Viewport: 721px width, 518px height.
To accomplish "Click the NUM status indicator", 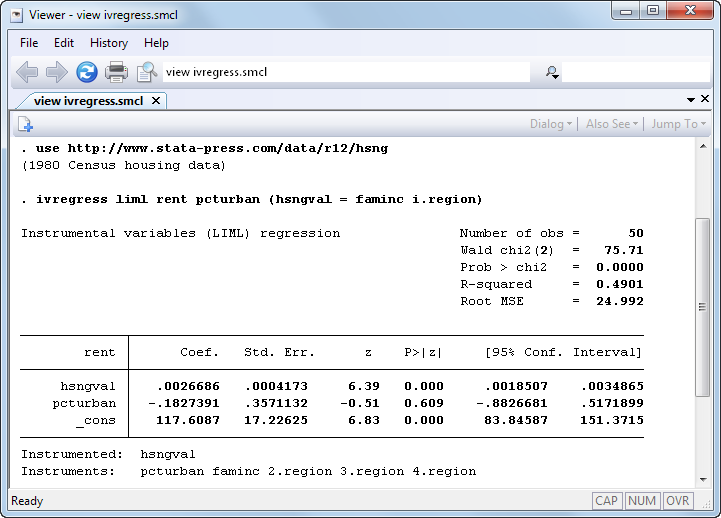I will click(x=642, y=501).
